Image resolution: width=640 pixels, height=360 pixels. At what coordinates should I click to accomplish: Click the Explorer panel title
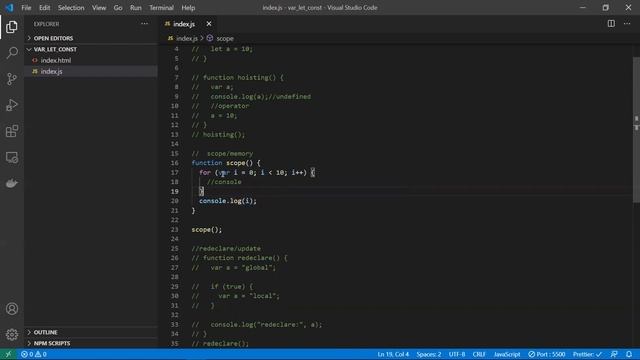click(x=47, y=24)
